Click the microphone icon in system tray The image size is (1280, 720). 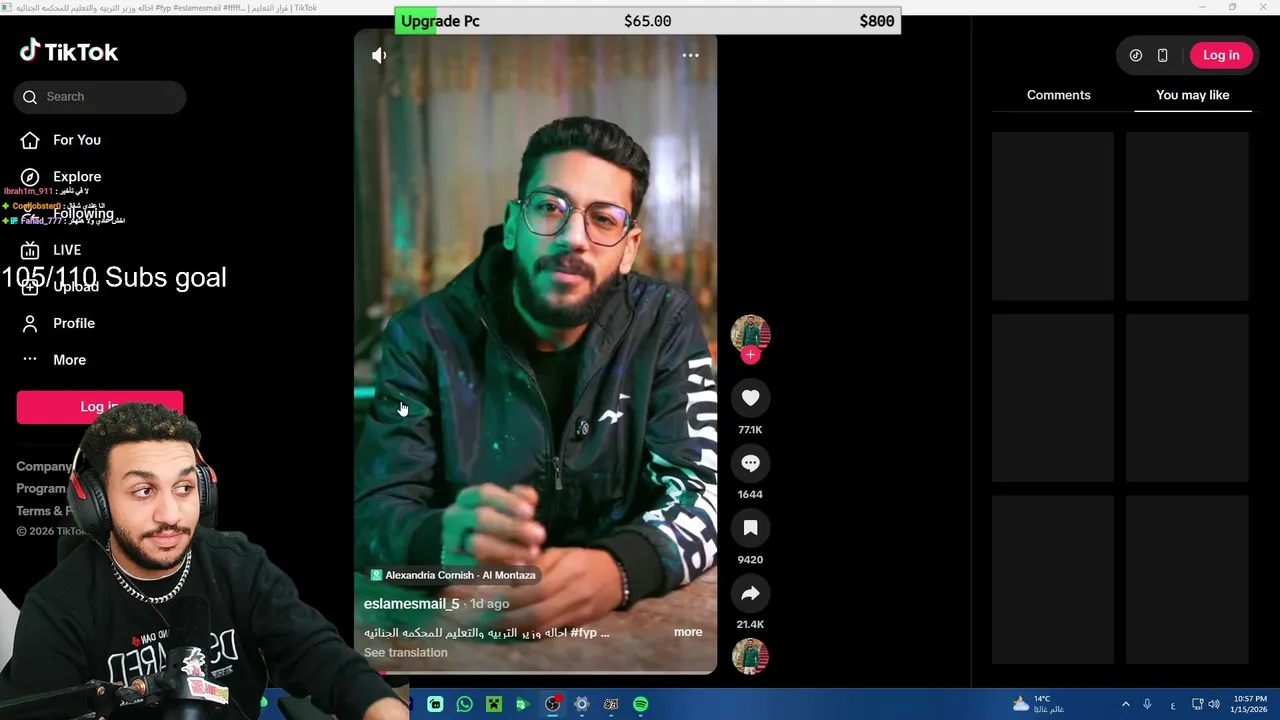tap(1147, 704)
